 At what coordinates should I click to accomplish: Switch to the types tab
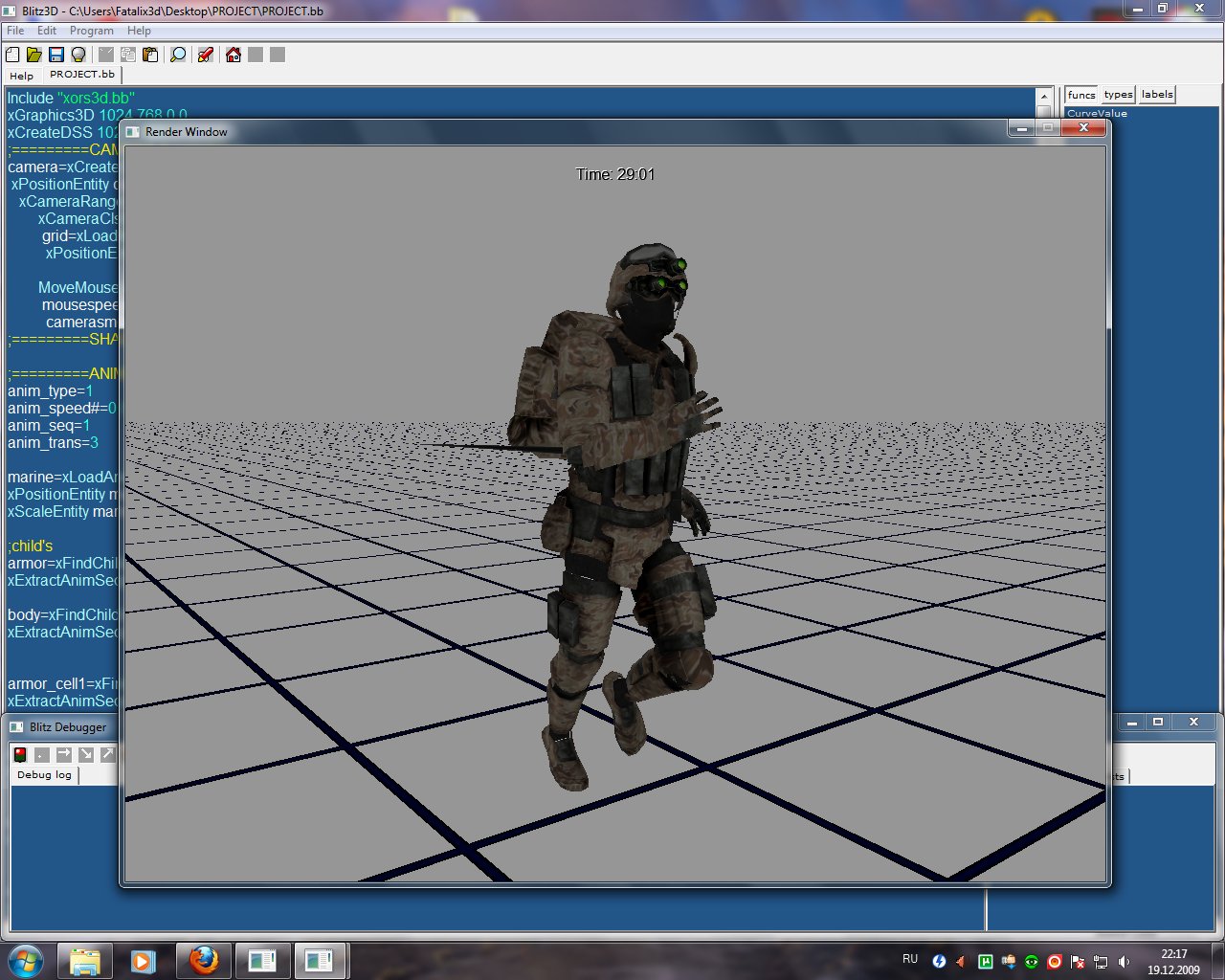[x=1118, y=94]
